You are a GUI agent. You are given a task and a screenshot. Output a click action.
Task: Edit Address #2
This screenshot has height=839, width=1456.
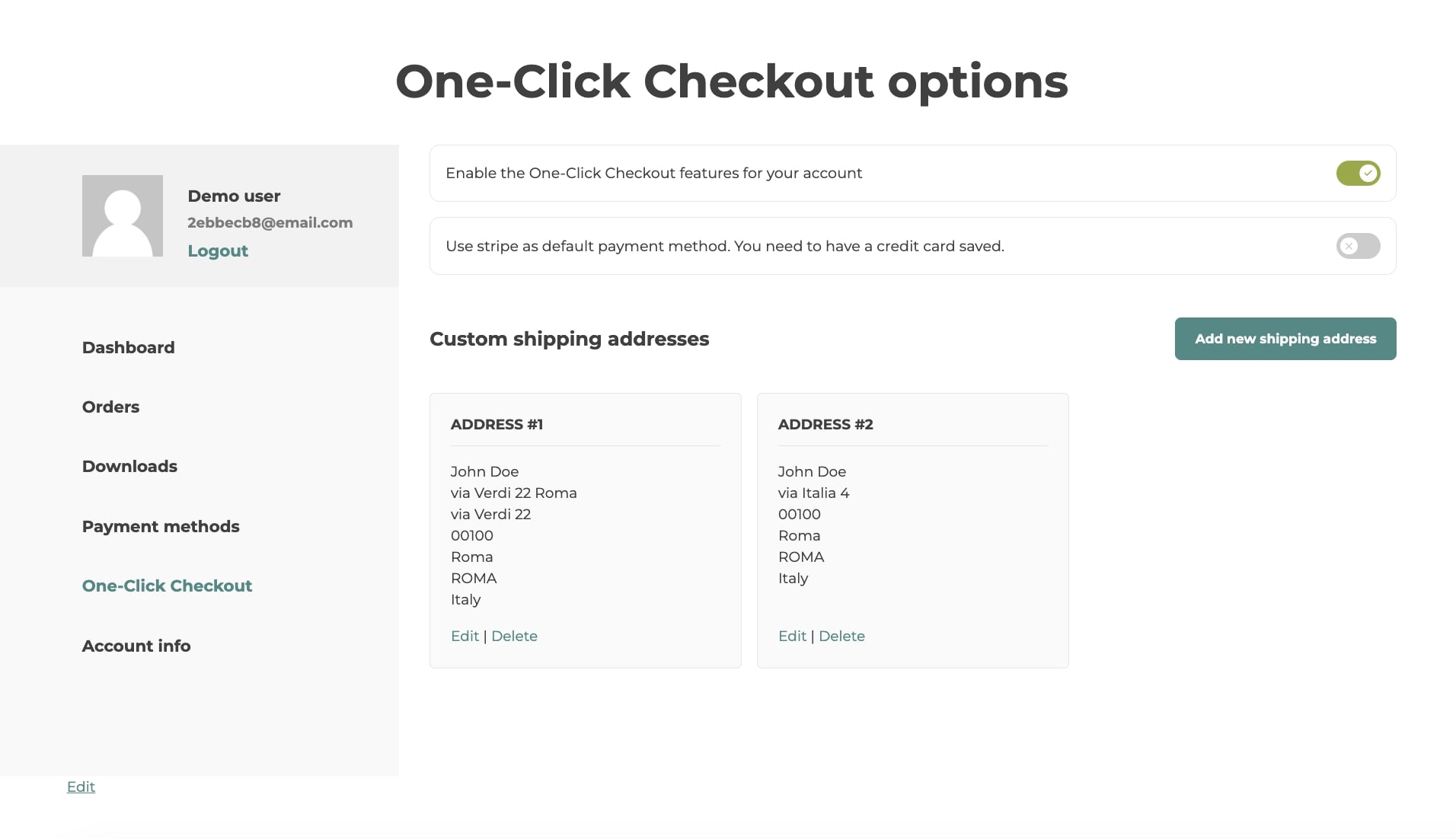click(x=792, y=636)
